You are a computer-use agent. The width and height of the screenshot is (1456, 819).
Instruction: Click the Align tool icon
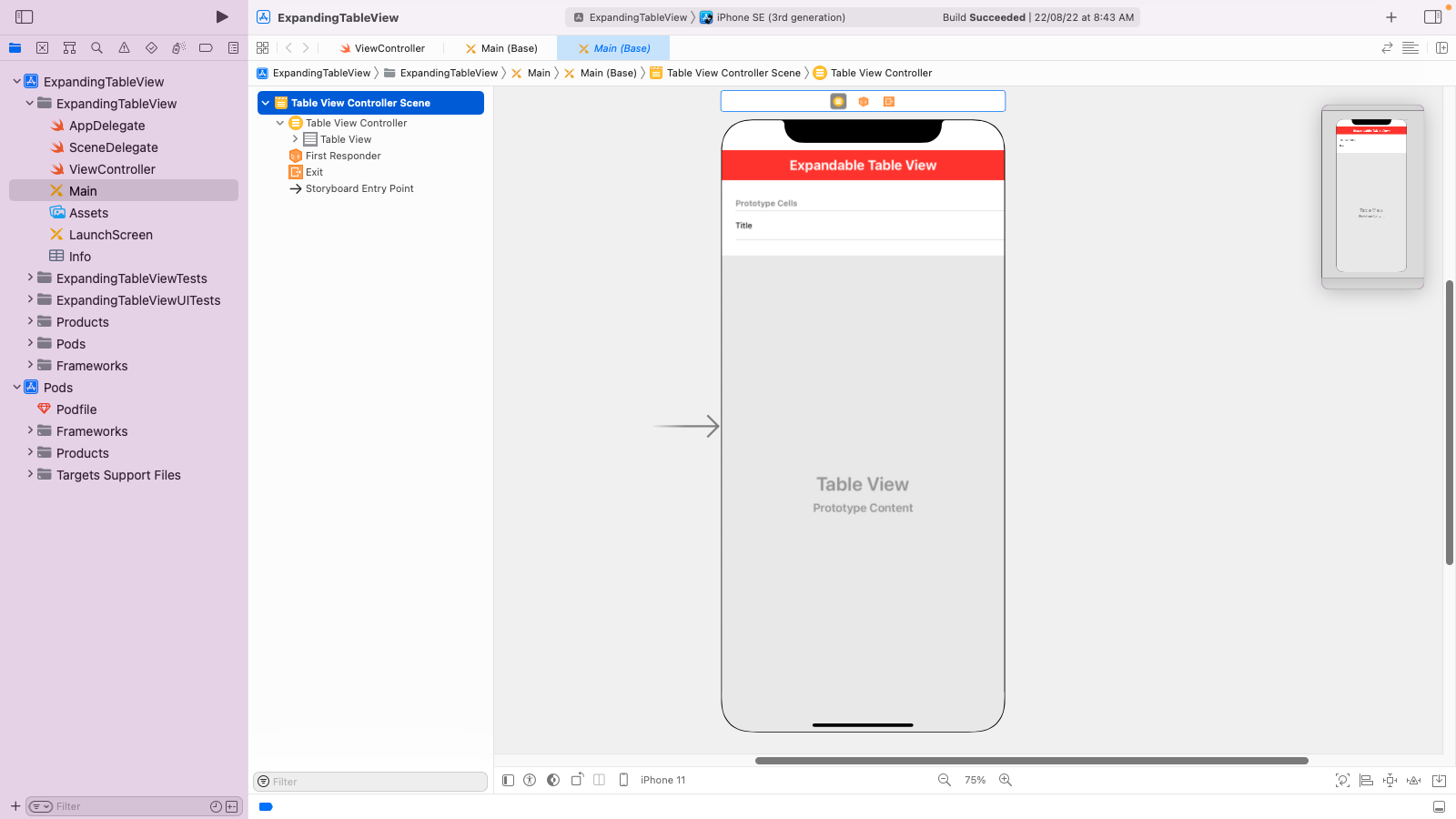(1366, 780)
